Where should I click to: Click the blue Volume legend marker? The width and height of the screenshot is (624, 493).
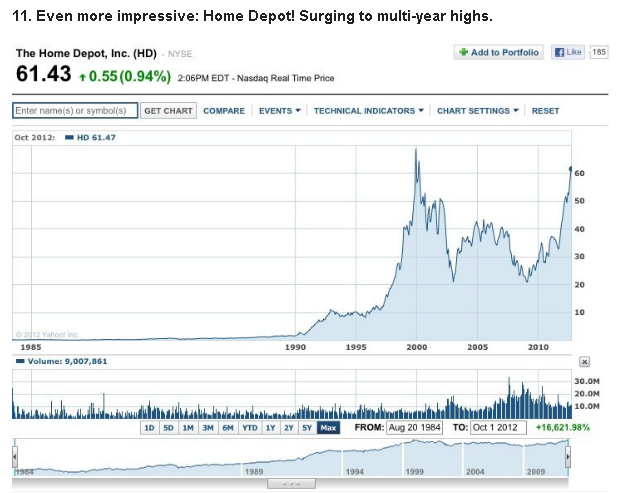pos(20,361)
